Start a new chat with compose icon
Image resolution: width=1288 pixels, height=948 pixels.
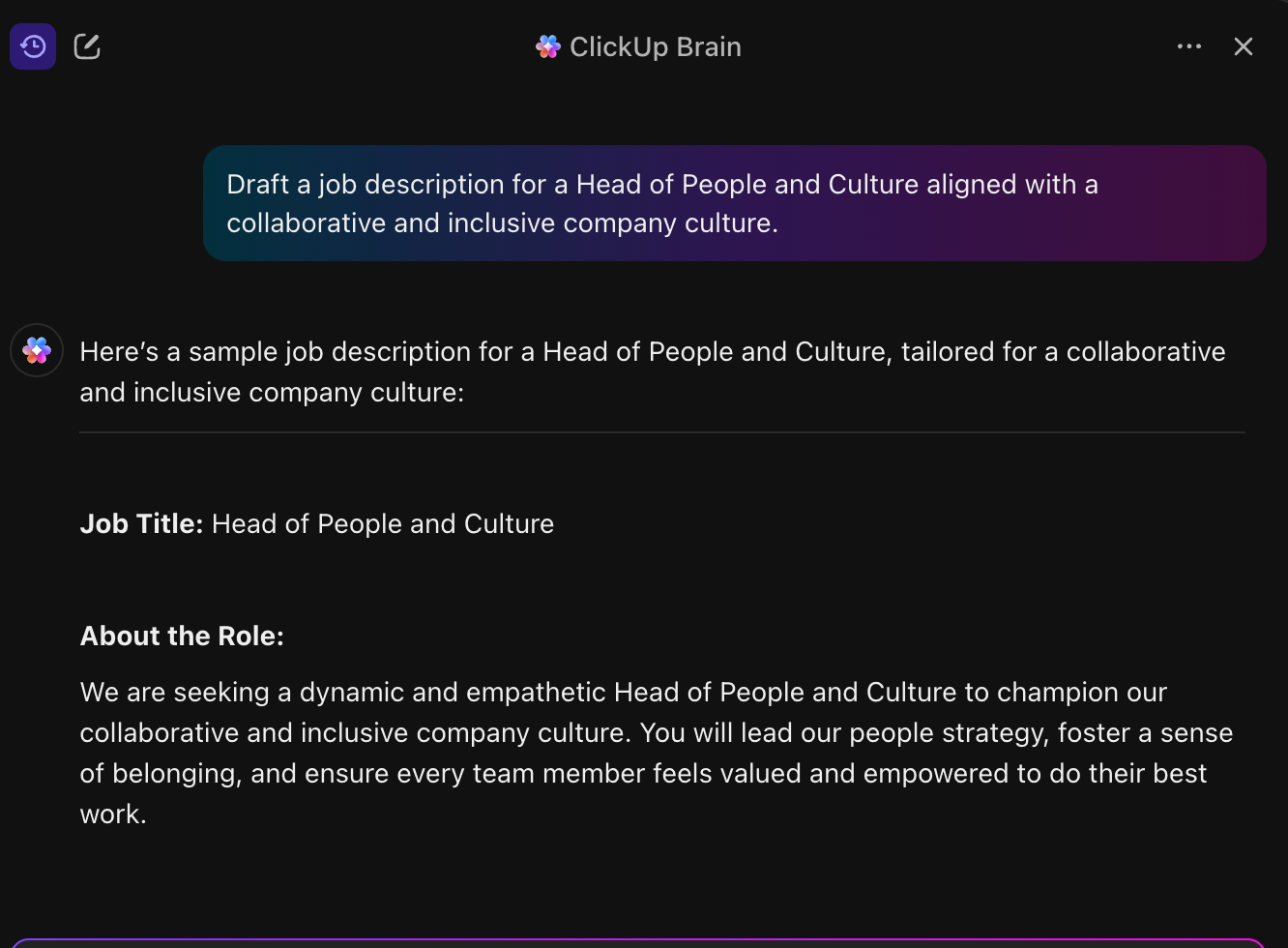tap(87, 46)
